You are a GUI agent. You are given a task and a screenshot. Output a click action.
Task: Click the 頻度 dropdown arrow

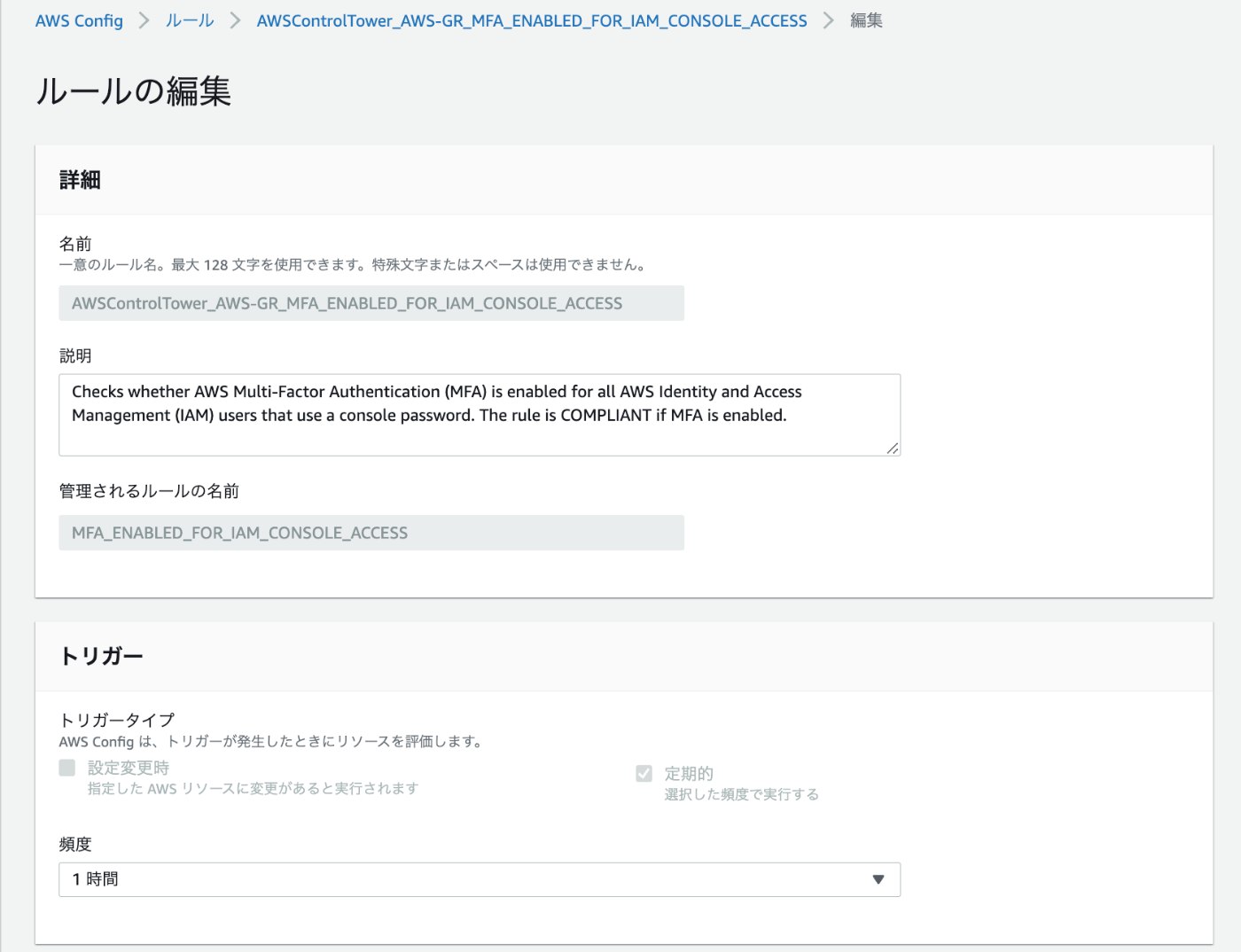click(x=878, y=879)
